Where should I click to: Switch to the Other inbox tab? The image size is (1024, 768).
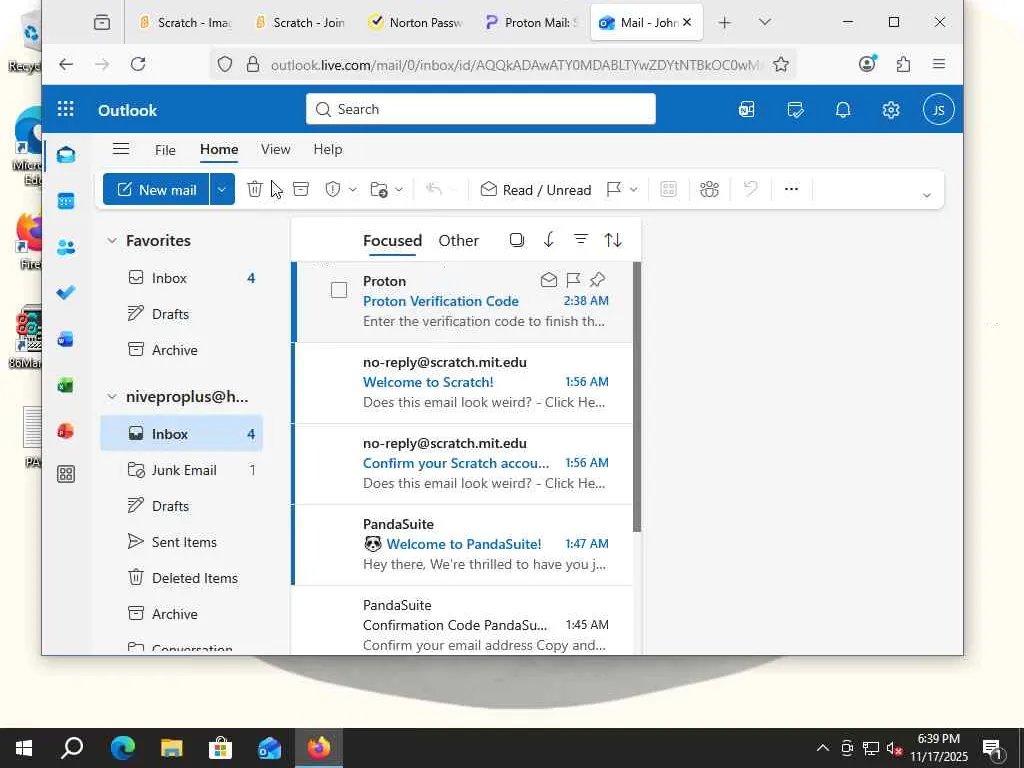(458, 240)
